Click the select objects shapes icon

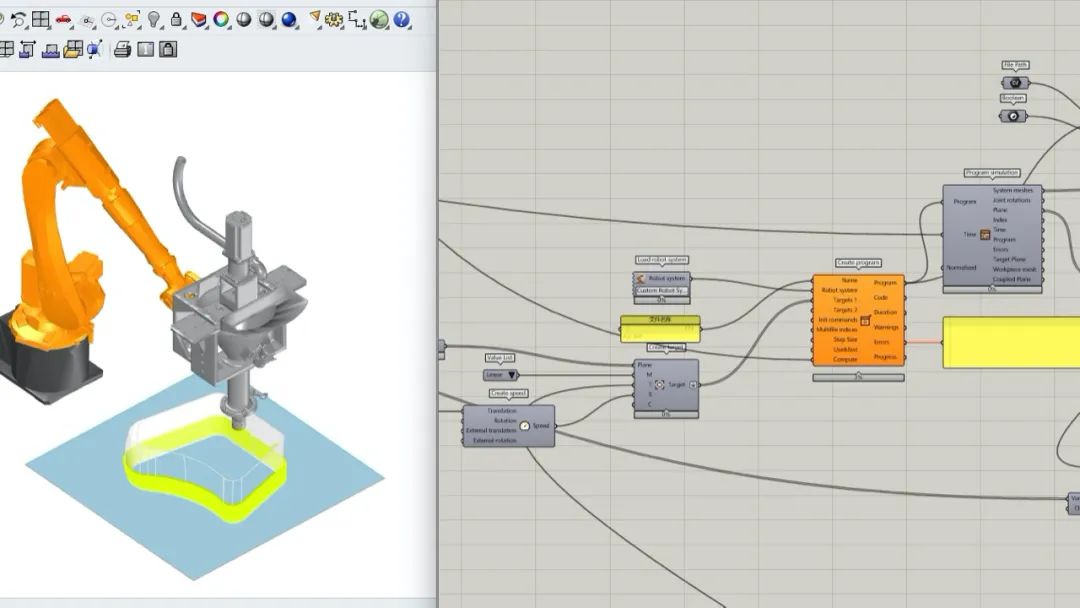coord(132,20)
